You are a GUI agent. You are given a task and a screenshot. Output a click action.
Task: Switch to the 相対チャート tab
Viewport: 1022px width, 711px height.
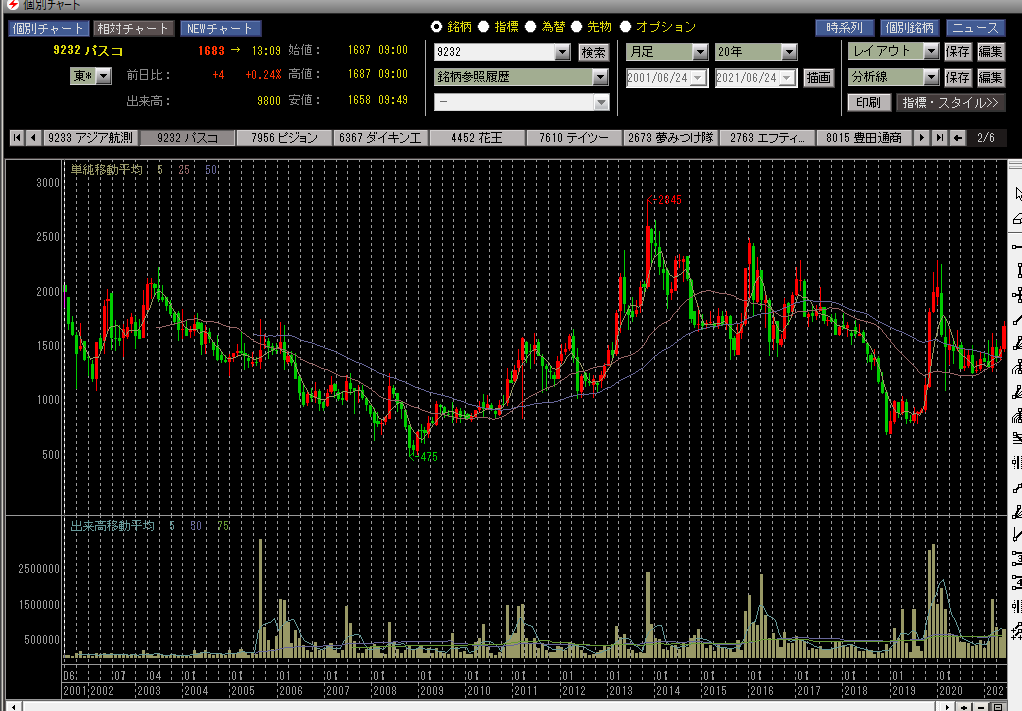[x=133, y=28]
